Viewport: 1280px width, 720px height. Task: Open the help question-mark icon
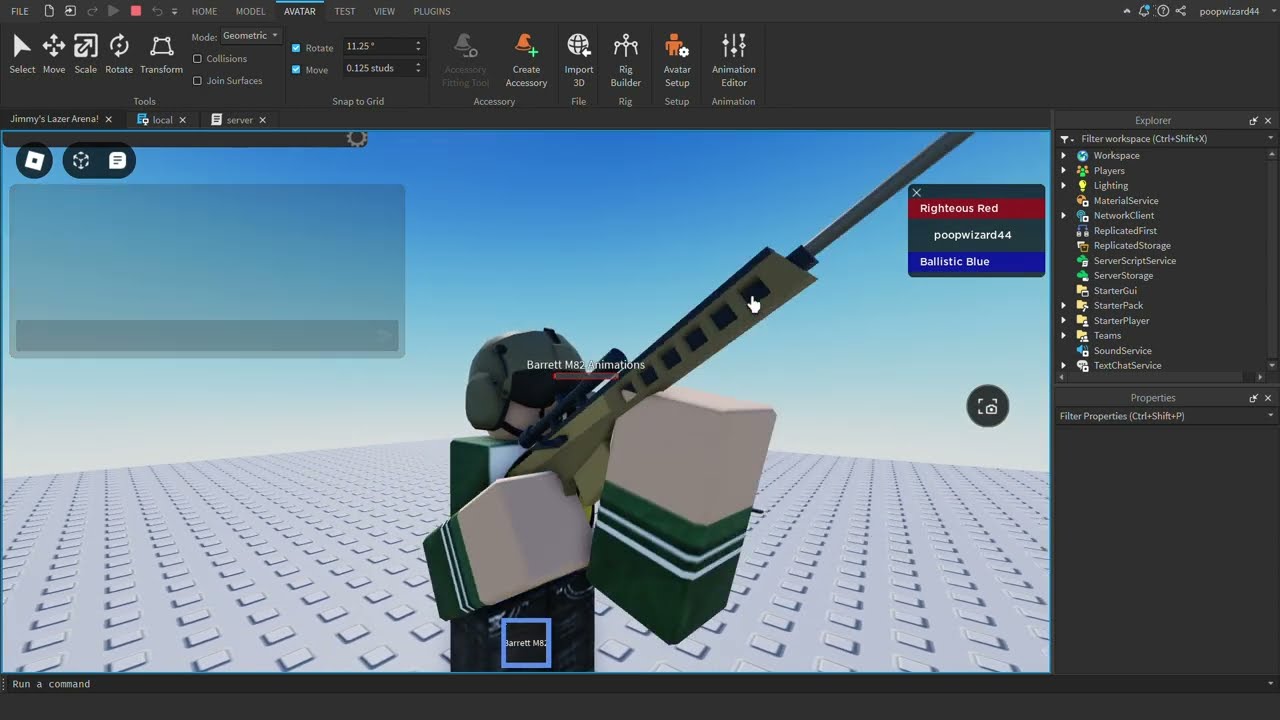(1164, 11)
